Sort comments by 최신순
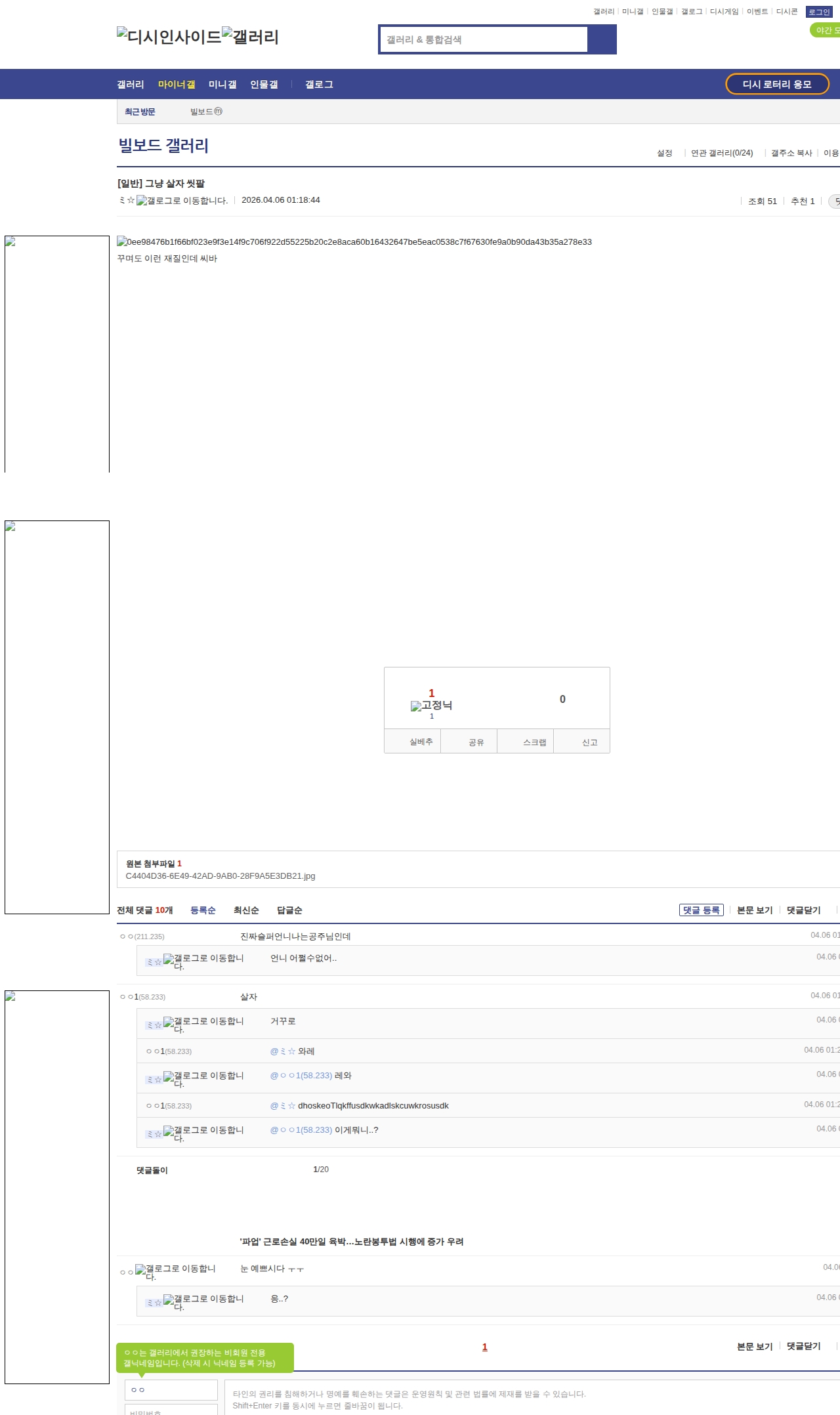The width and height of the screenshot is (840, 1415). click(246, 910)
